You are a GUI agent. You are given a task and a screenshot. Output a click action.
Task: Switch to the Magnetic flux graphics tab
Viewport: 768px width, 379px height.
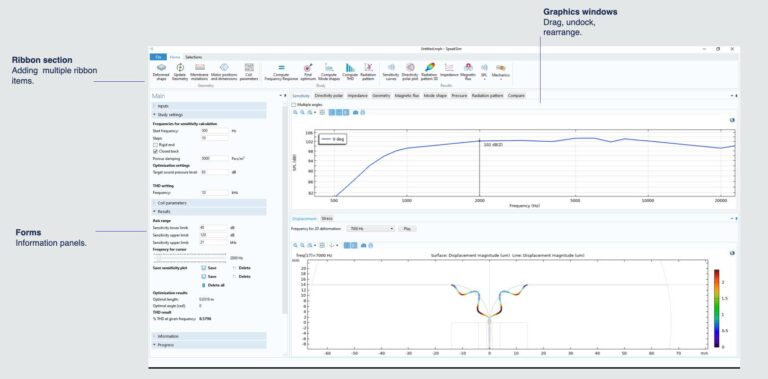(407, 96)
